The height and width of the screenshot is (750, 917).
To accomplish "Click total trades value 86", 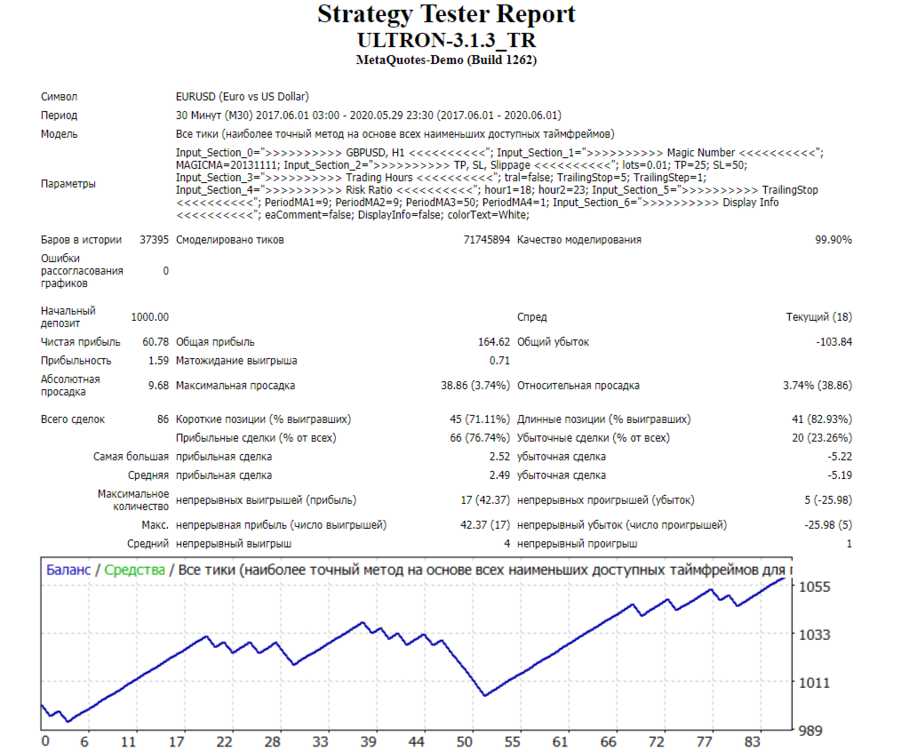I will tap(163, 419).
